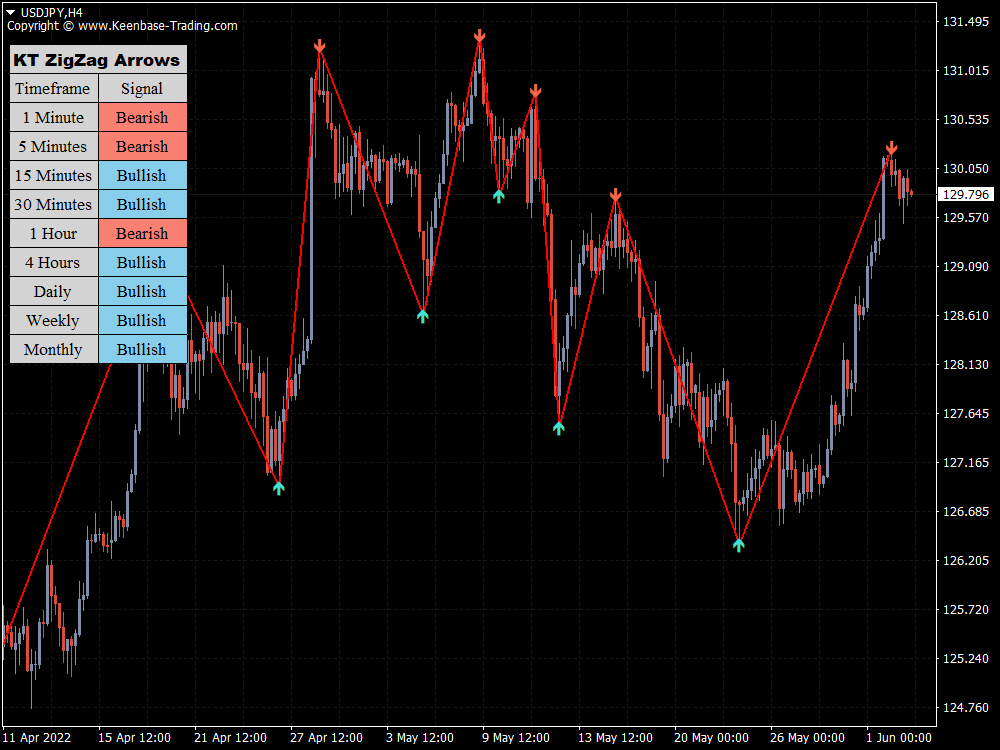The image size is (1000, 750).
Task: Select the 1 Minute timeframe row label
Action: tap(54, 118)
